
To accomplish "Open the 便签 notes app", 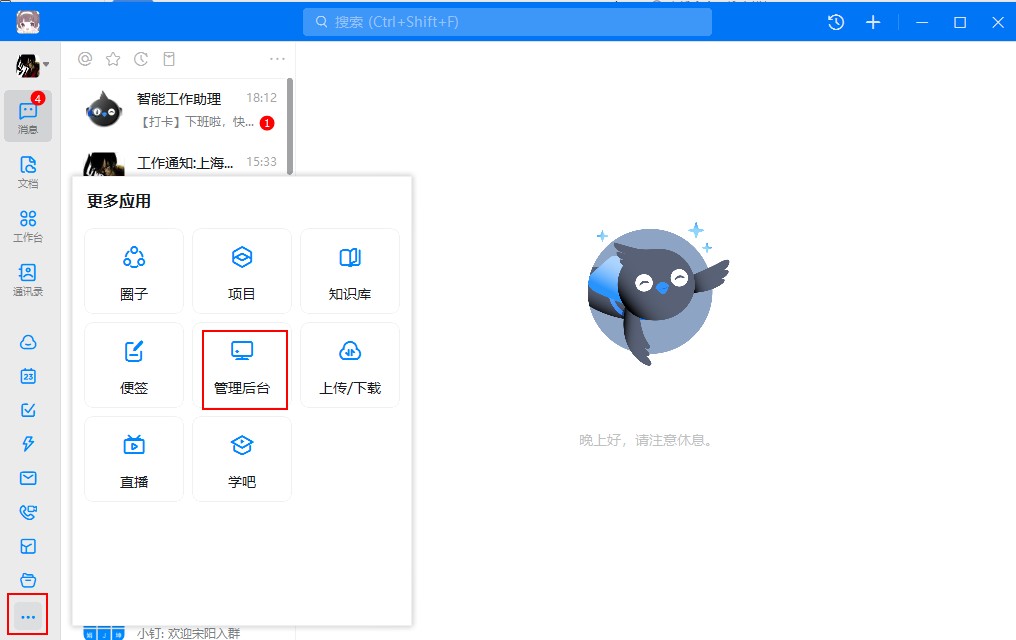I will click(x=134, y=365).
